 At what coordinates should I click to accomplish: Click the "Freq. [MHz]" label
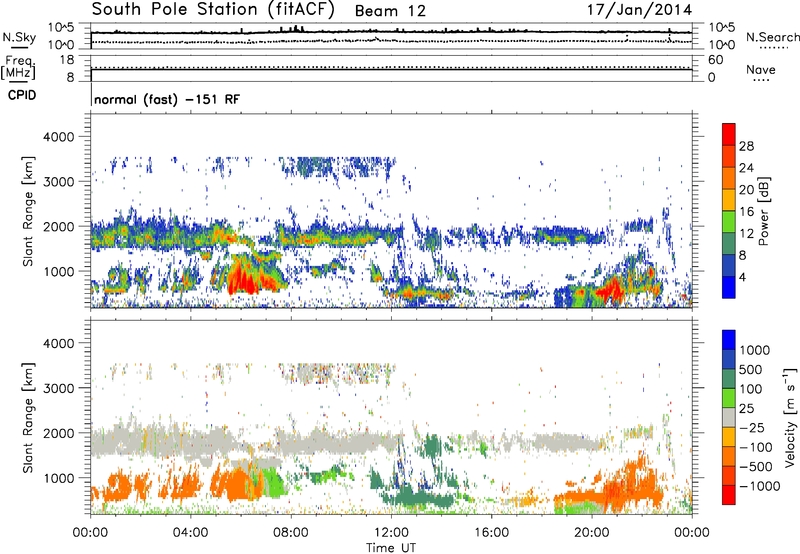pyautogui.click(x=18, y=67)
